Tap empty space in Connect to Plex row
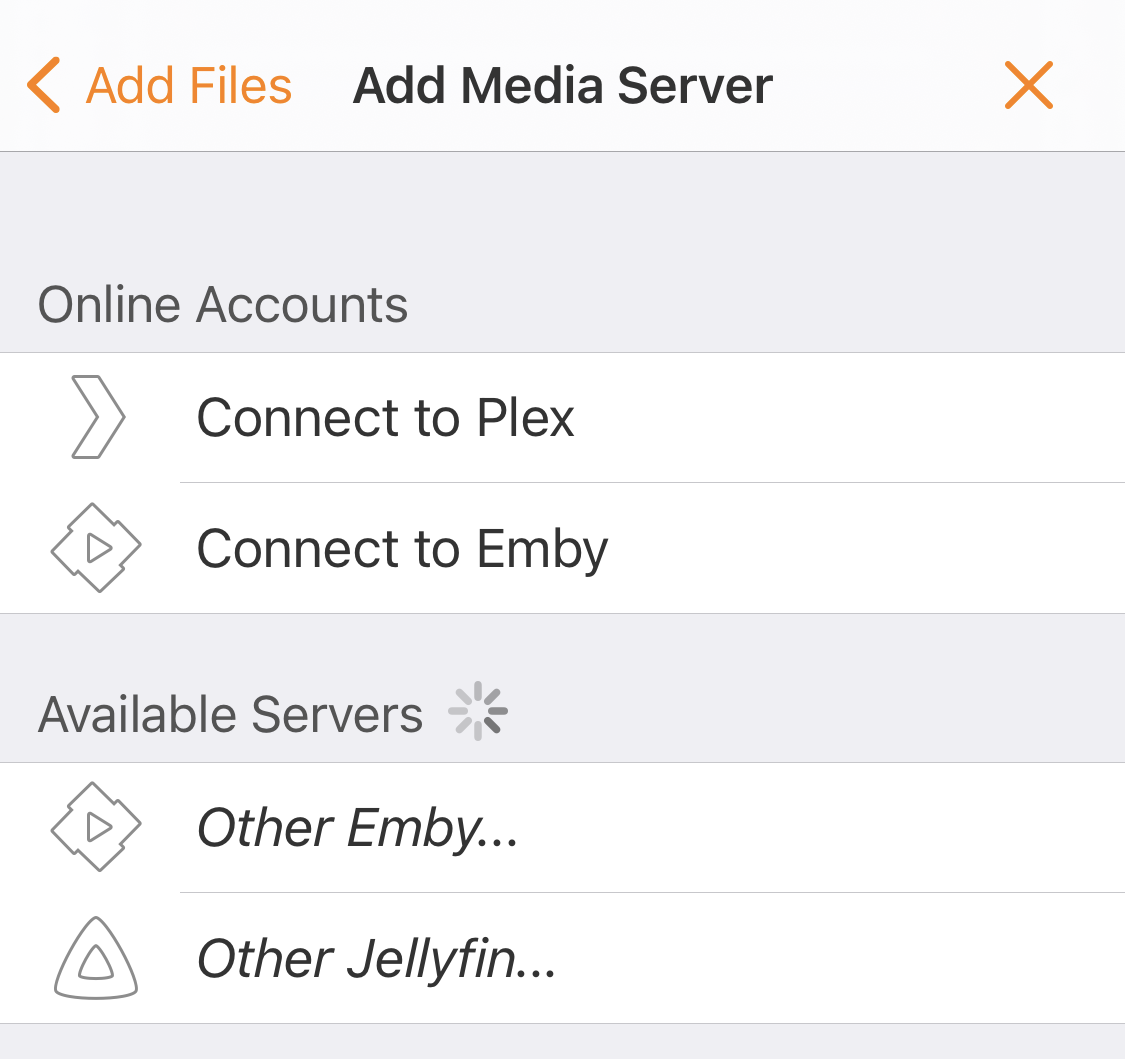 tap(847, 418)
